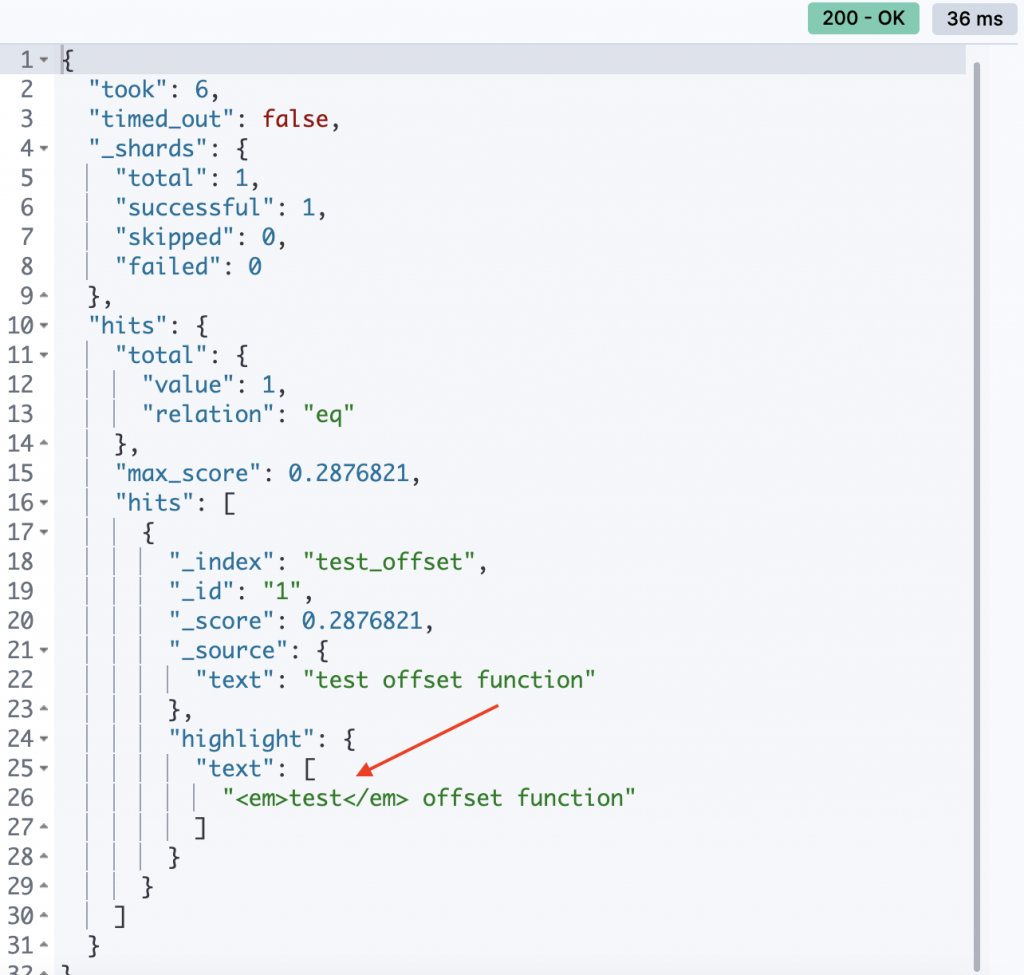The height and width of the screenshot is (975, 1024).
Task: Click the false value of timed_out
Action: (295, 119)
